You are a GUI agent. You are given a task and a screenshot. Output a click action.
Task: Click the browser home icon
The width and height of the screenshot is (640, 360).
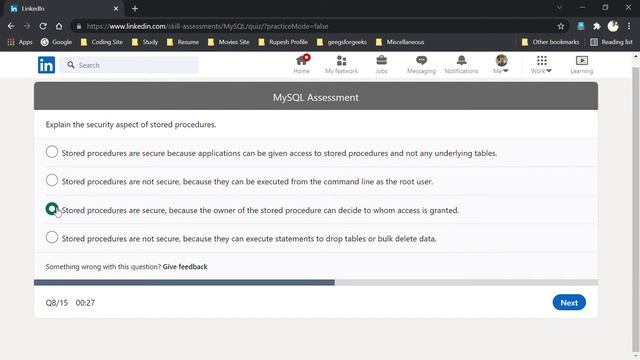[59, 26]
